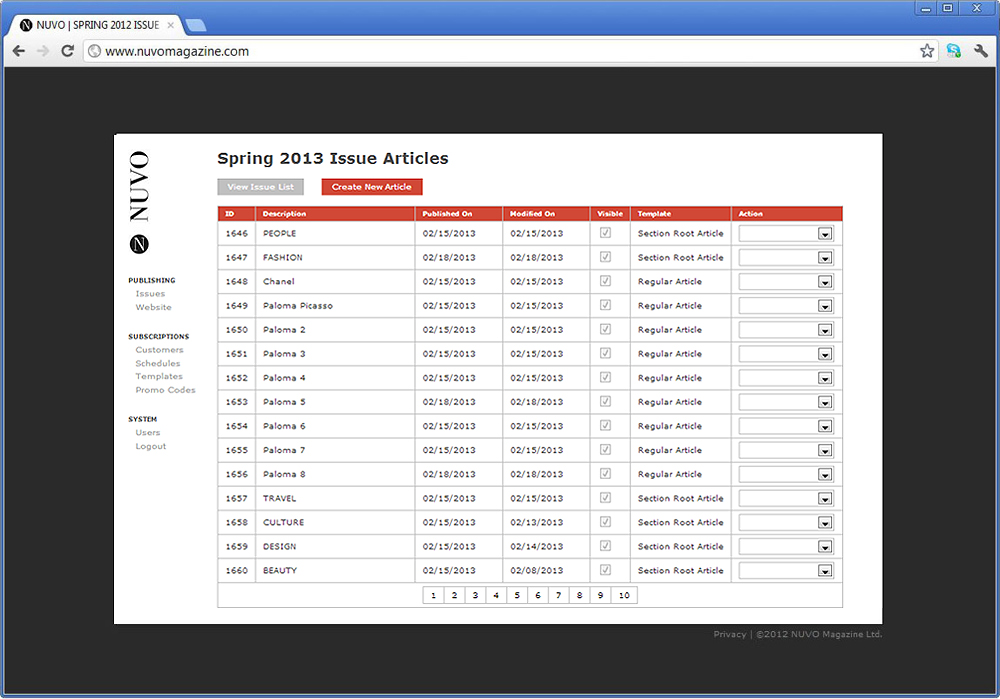This screenshot has width=1000, height=699.
Task: Toggle Visible checkbox for Paloma Picasso article
Action: (x=605, y=305)
